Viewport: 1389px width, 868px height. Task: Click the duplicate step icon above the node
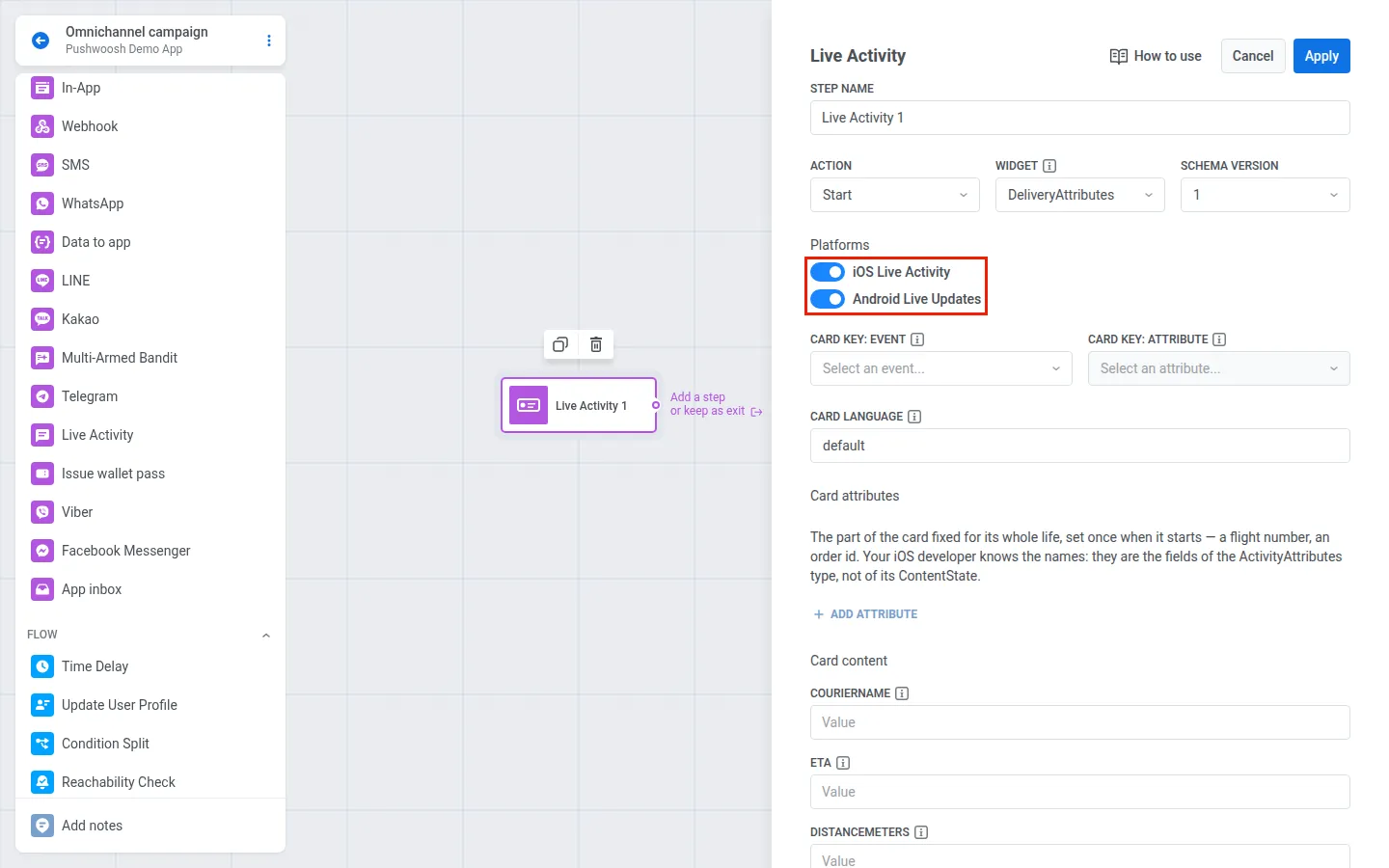pos(560,344)
